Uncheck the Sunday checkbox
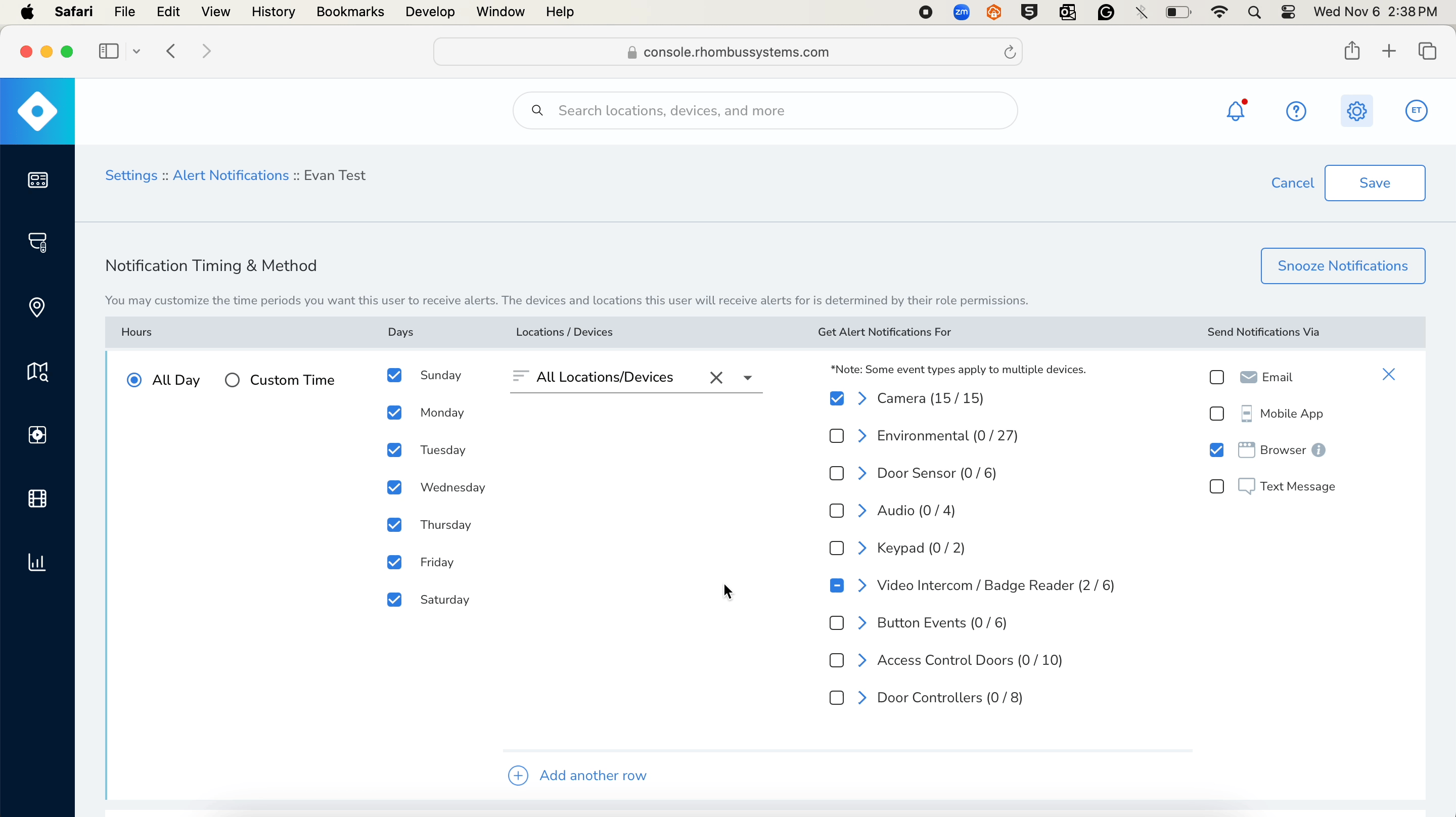 tap(394, 376)
